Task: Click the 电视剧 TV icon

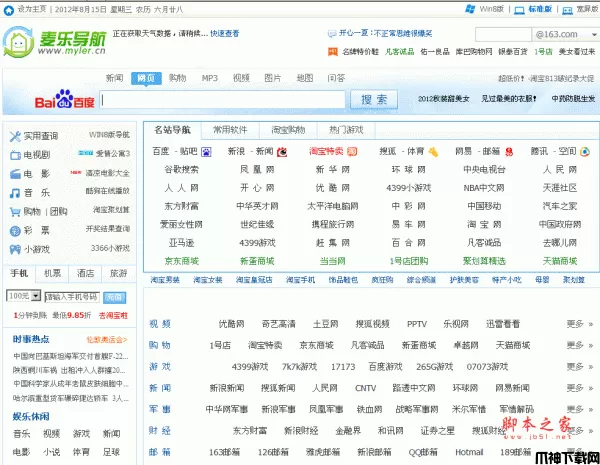Action: [15, 155]
